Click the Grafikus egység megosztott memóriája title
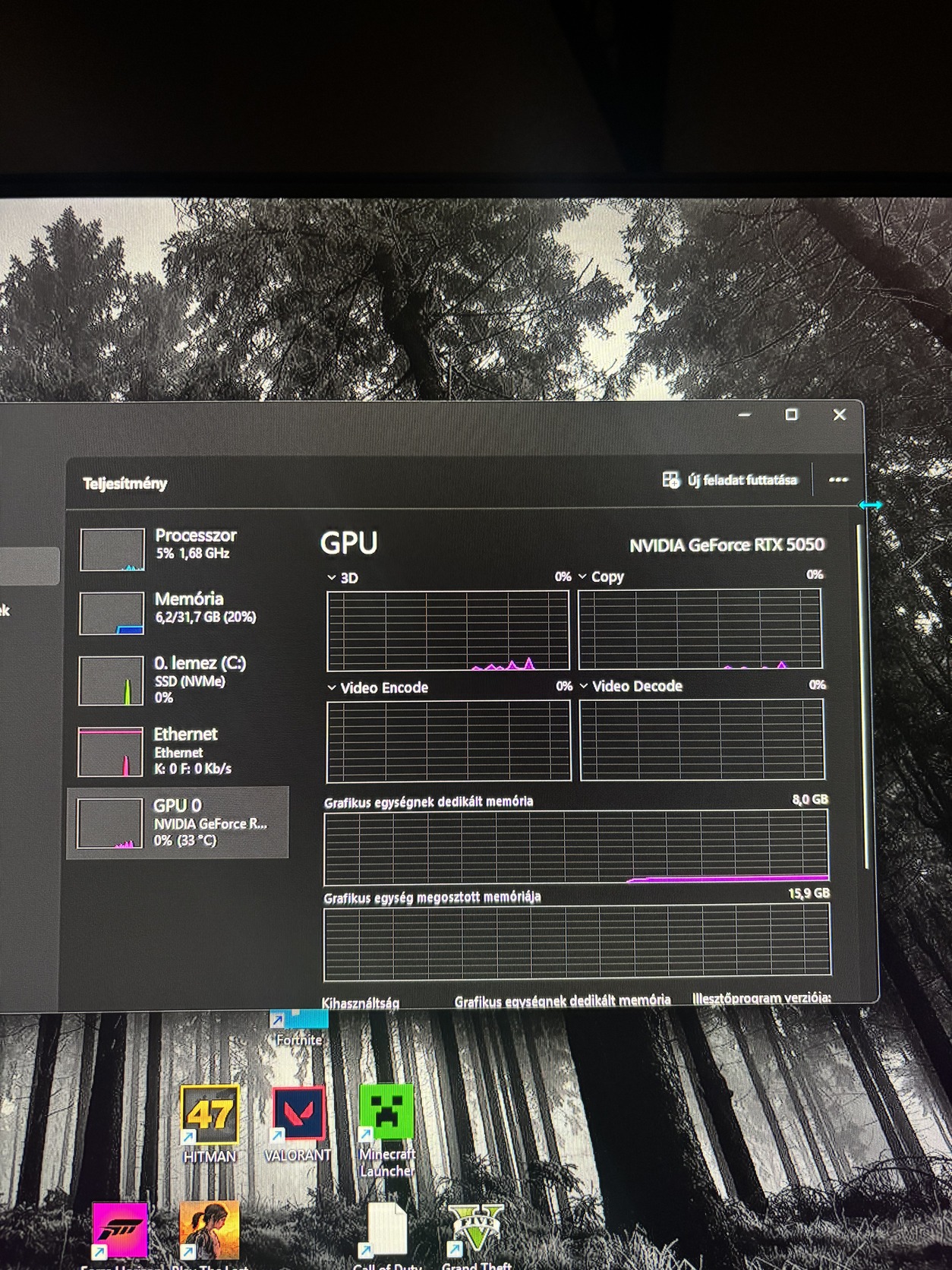Viewport: 952px width, 1270px height. click(x=432, y=897)
